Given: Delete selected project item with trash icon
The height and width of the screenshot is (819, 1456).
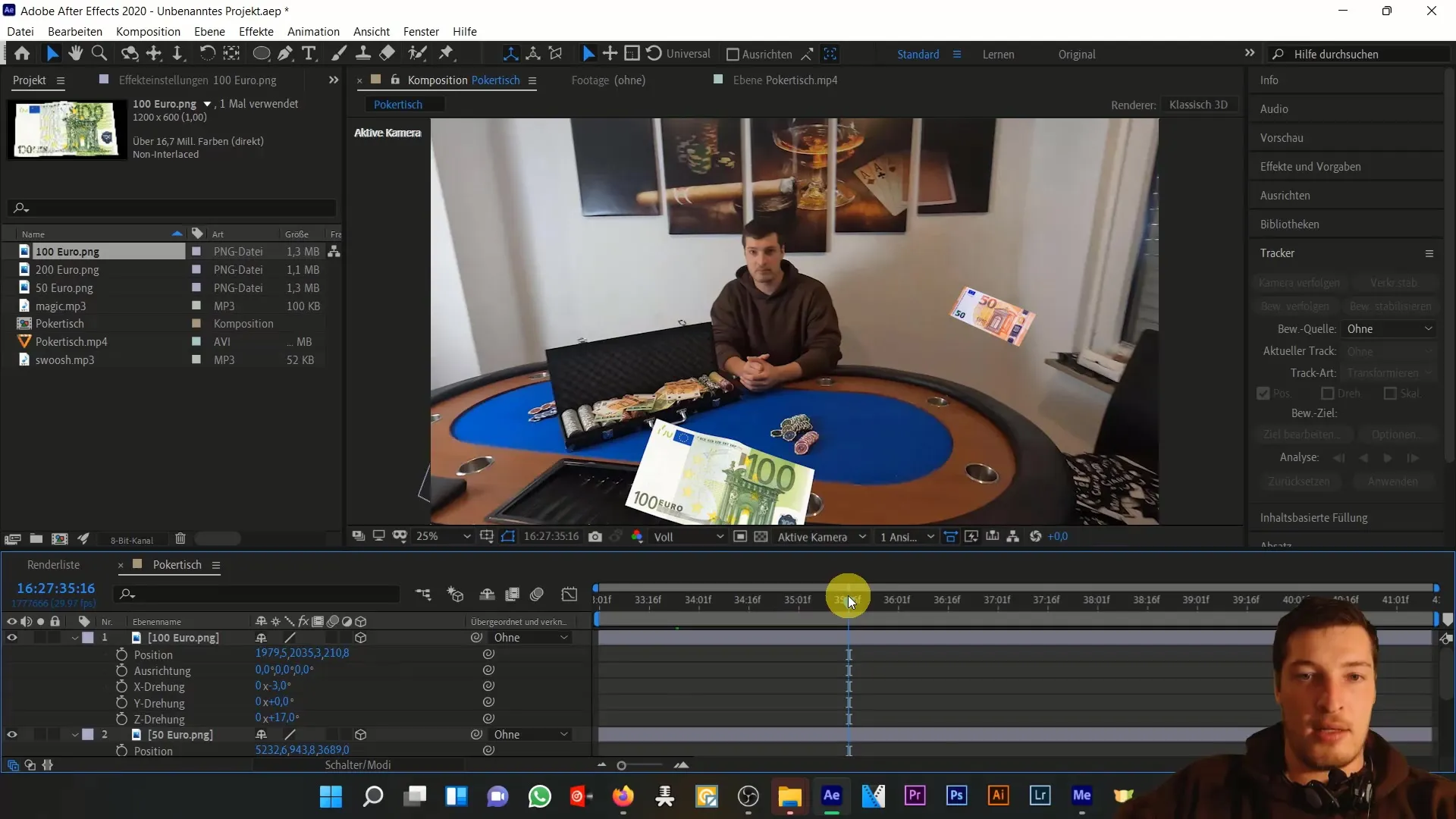Looking at the screenshot, I should point(180,539).
